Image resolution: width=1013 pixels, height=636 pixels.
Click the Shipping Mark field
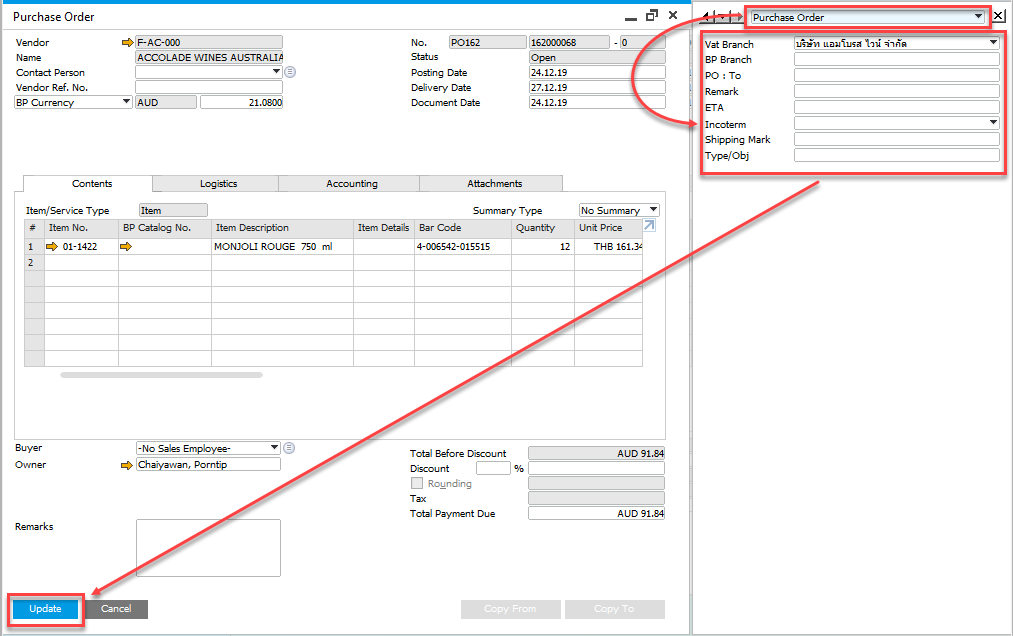(x=897, y=140)
